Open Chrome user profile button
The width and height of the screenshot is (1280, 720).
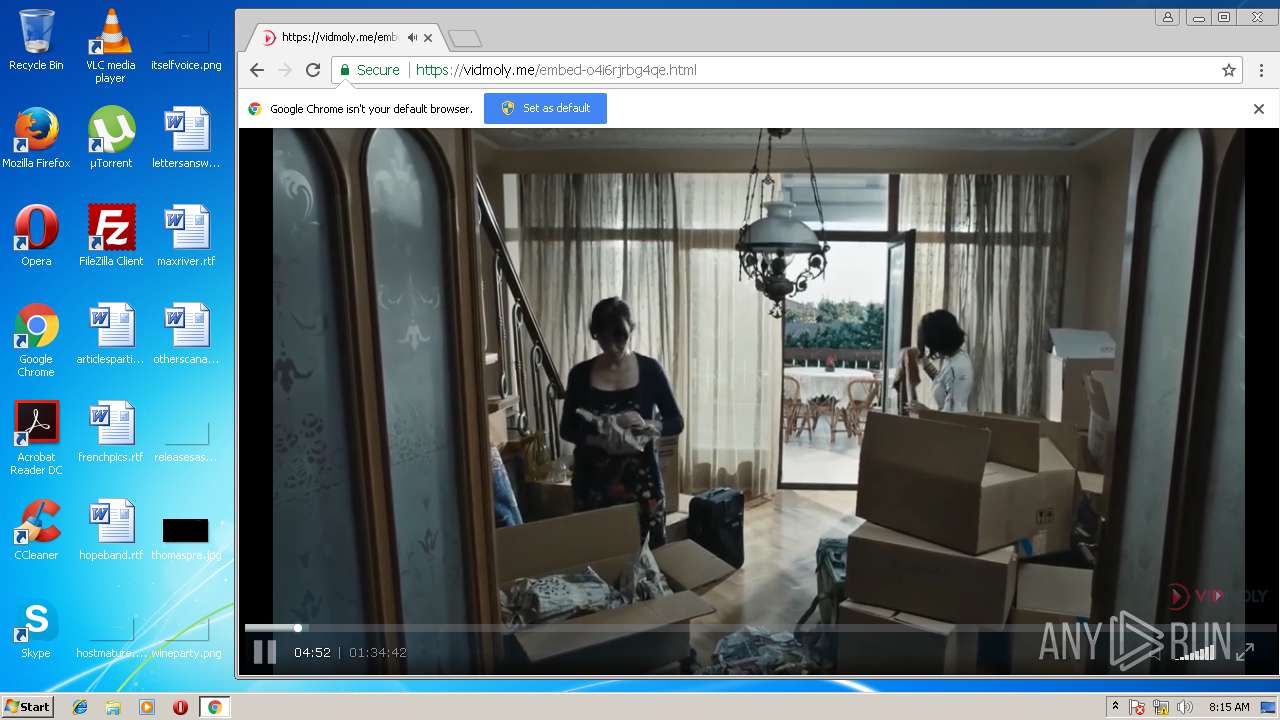(1167, 17)
